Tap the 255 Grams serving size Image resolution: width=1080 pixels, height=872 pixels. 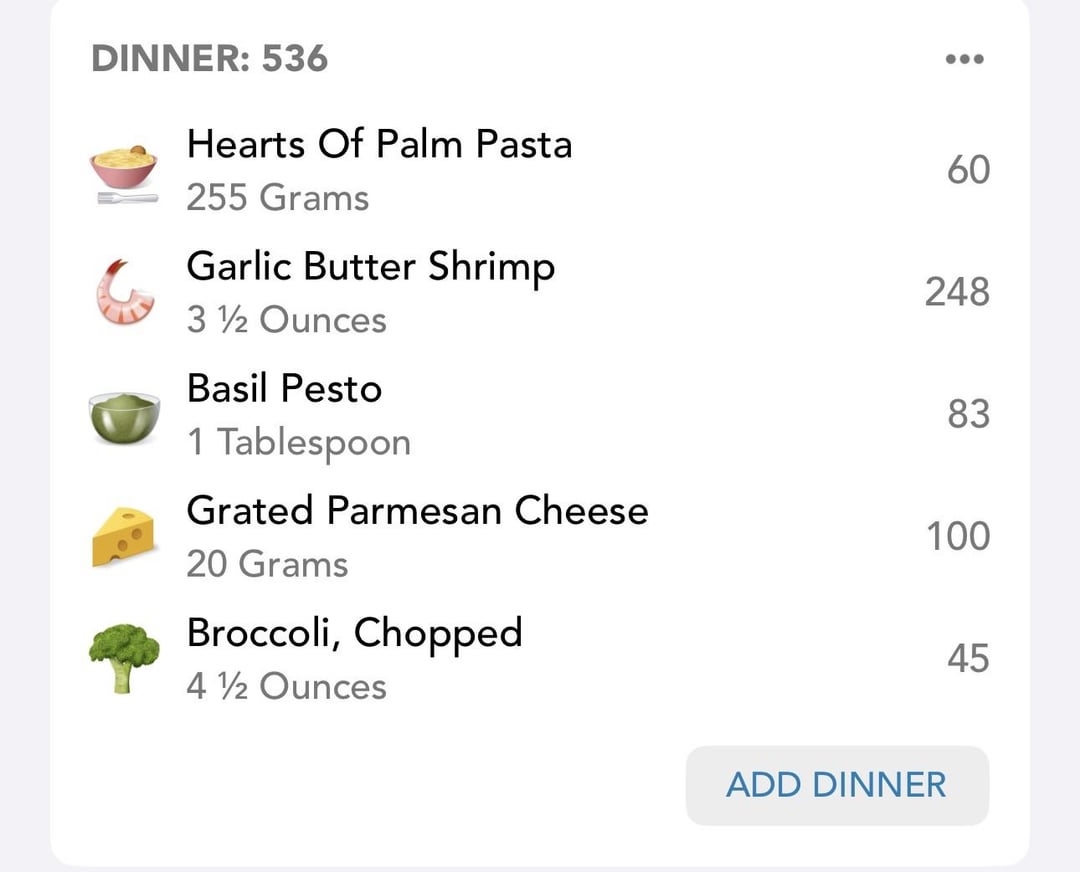pos(278,198)
